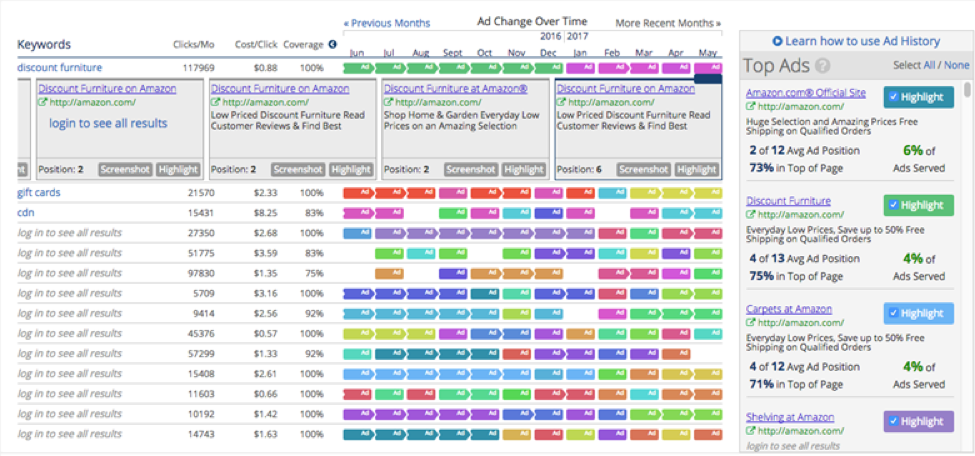The width and height of the screenshot is (975, 456).
Task: Navigate to More Recent Months
Action: pos(667,23)
